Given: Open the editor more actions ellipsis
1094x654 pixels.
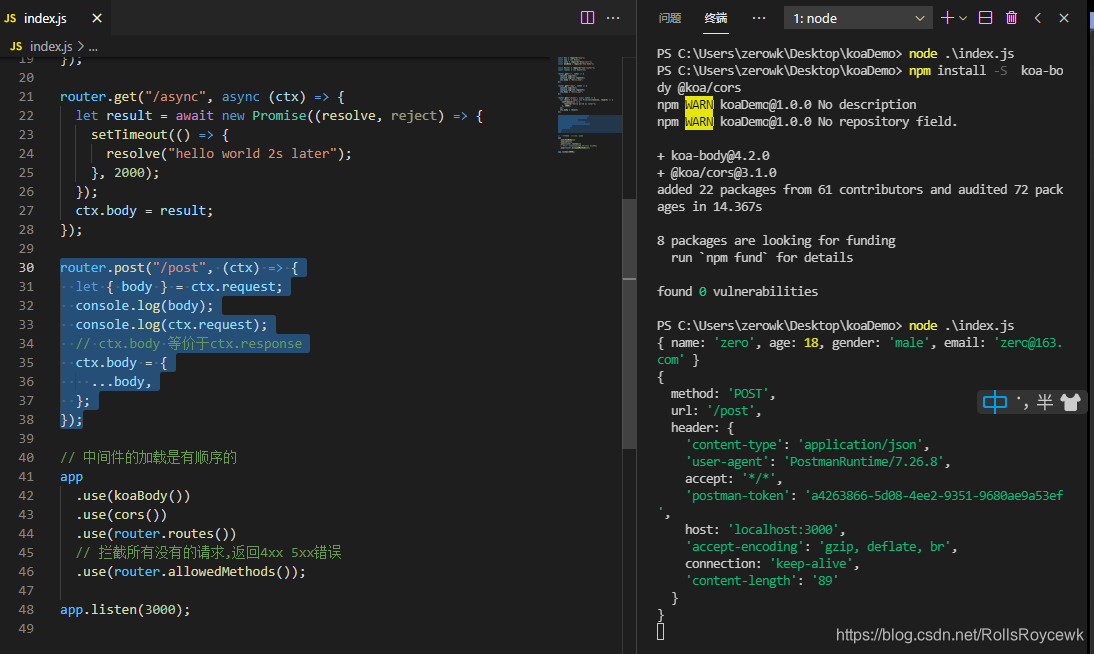Looking at the screenshot, I should pos(613,17).
